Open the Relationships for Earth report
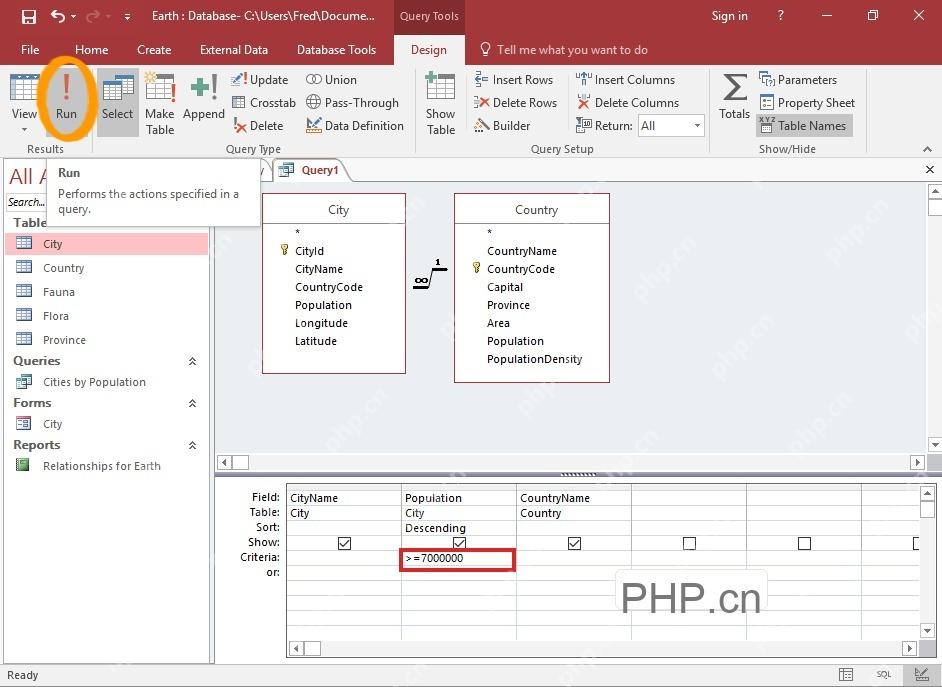Viewport: 942px width, 687px height. pos(102,466)
